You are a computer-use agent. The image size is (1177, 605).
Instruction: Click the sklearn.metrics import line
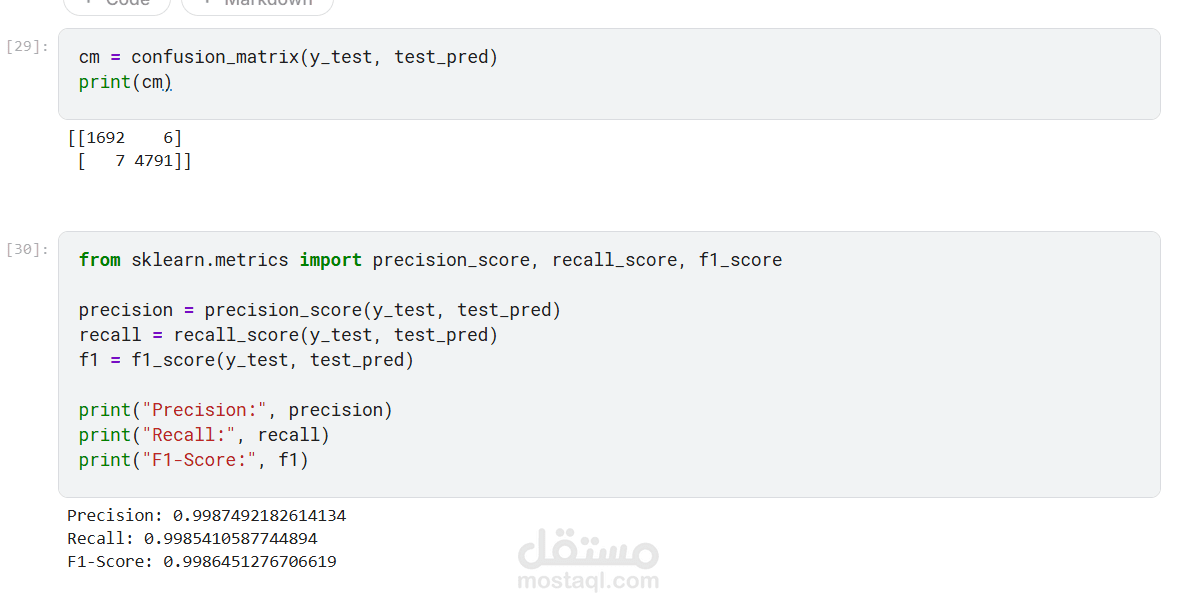tap(430, 260)
